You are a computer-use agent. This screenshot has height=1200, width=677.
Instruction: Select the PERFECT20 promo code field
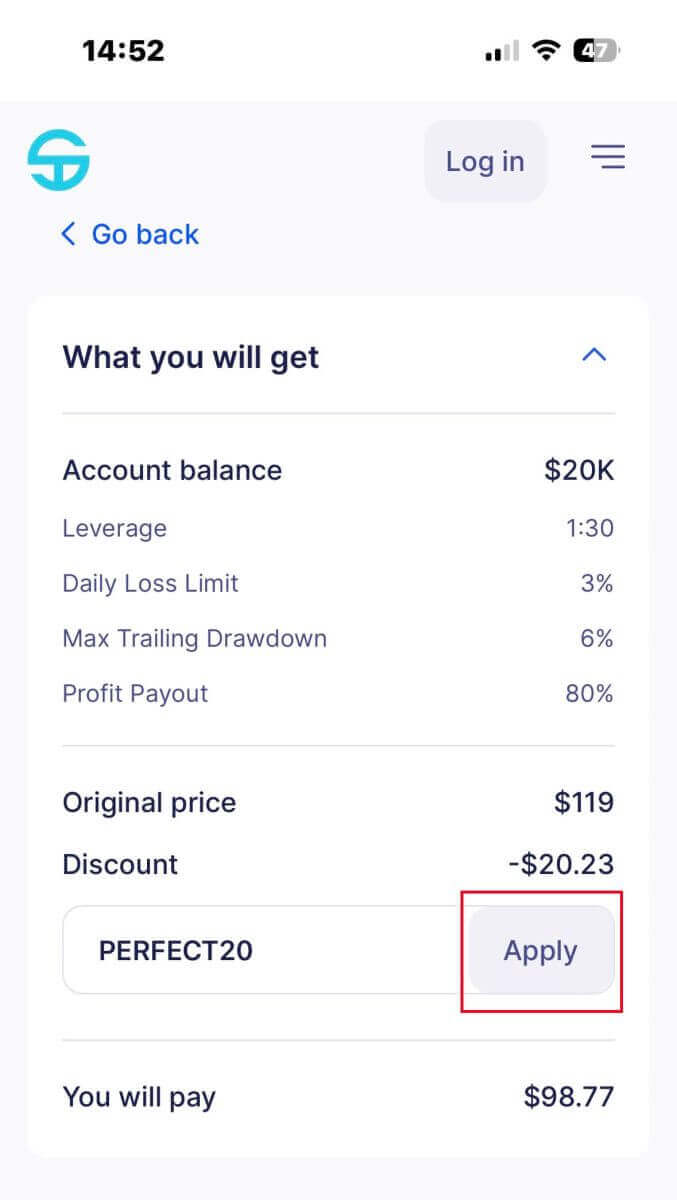[250, 950]
